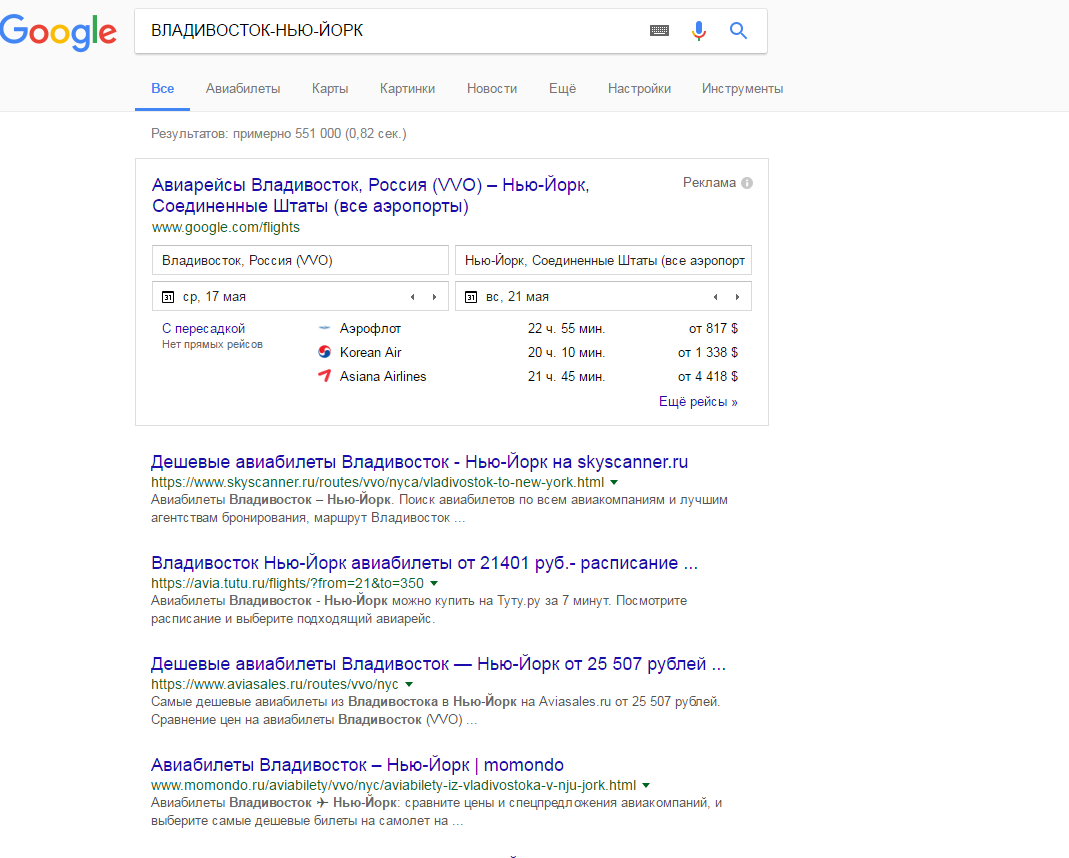Start voice search with microphone icon
The height and width of the screenshot is (858, 1069).
[x=699, y=31]
